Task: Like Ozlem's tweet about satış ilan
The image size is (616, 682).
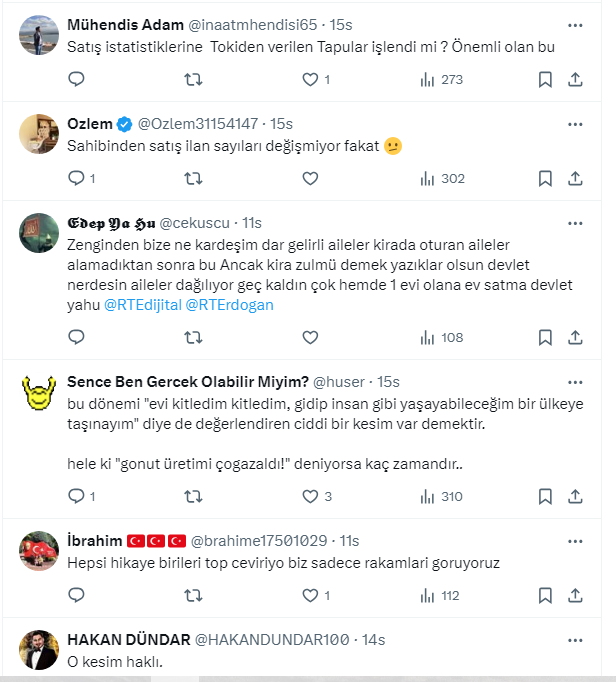Action: click(310, 179)
